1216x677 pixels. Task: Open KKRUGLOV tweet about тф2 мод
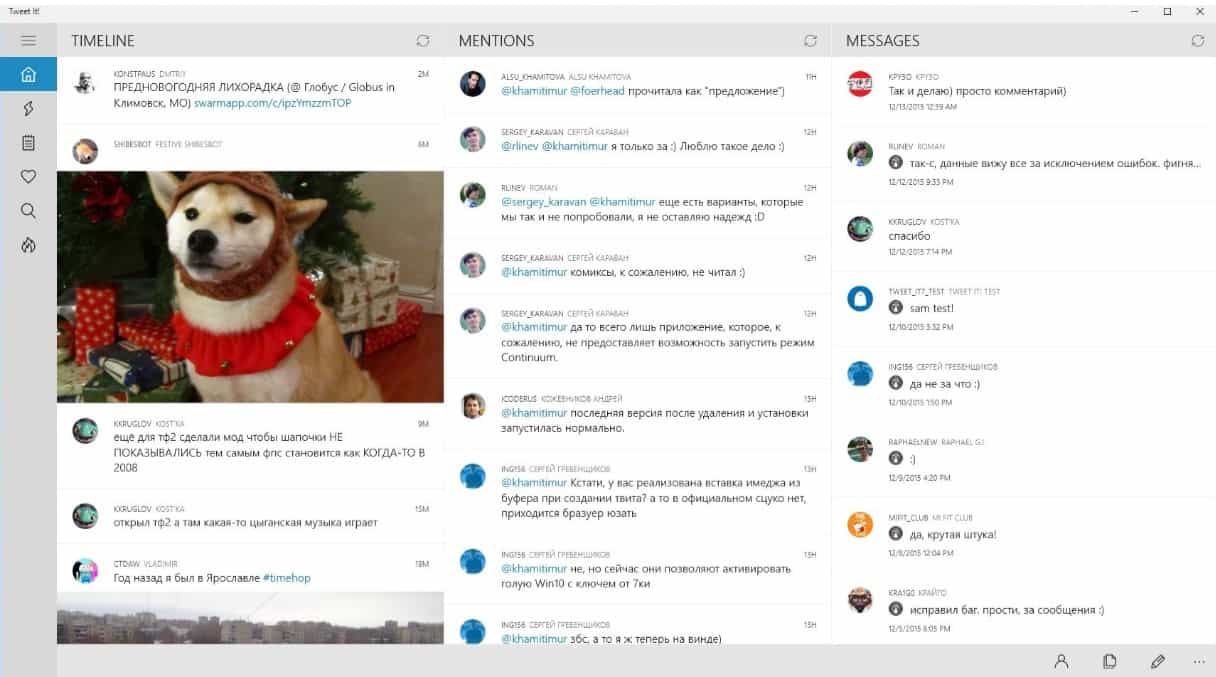[250, 446]
